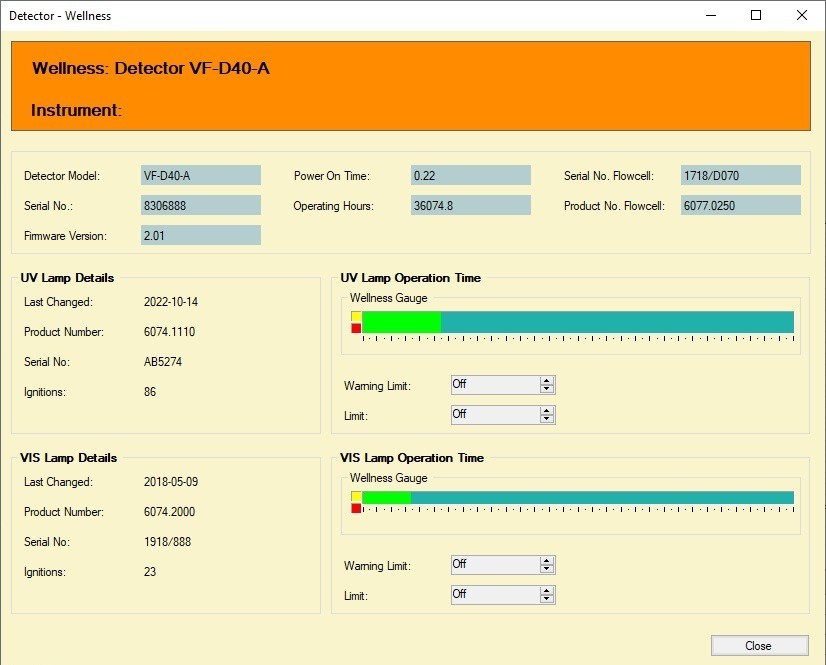The height and width of the screenshot is (665, 826).
Task: Decrease the VIS Lamp Limit value
Action: point(547,600)
